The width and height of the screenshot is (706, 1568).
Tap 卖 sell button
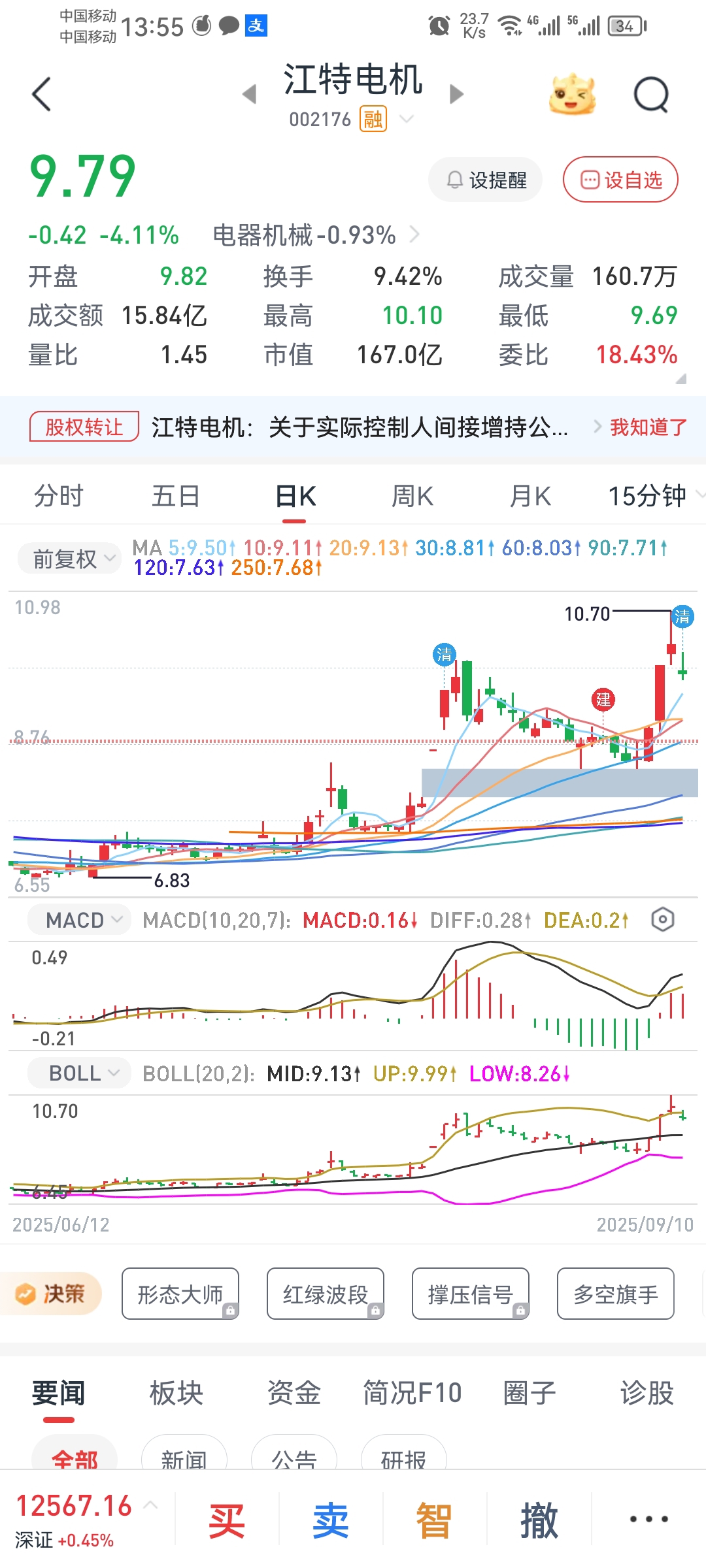tap(330, 1520)
